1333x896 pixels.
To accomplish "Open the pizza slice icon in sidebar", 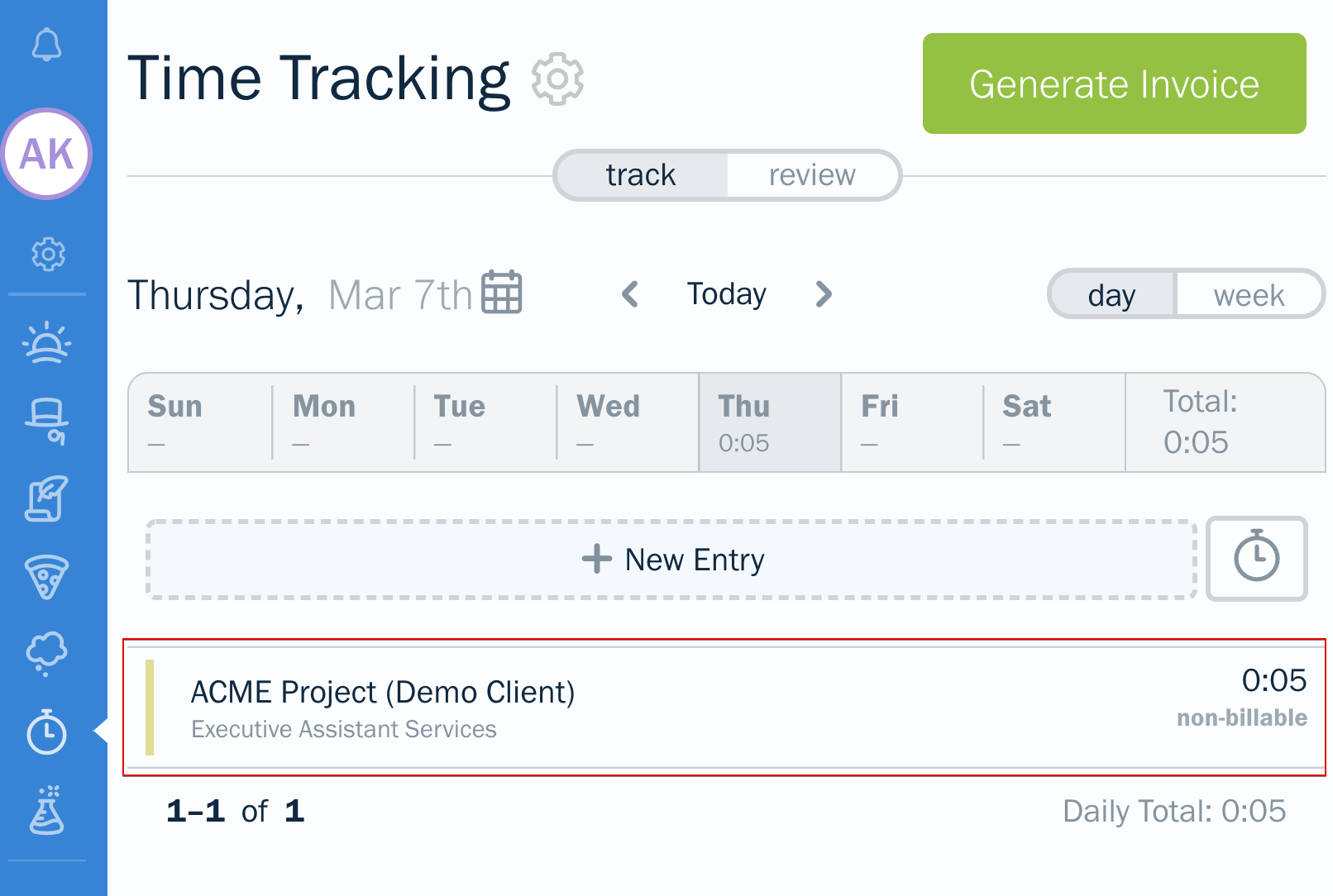I will point(47,576).
